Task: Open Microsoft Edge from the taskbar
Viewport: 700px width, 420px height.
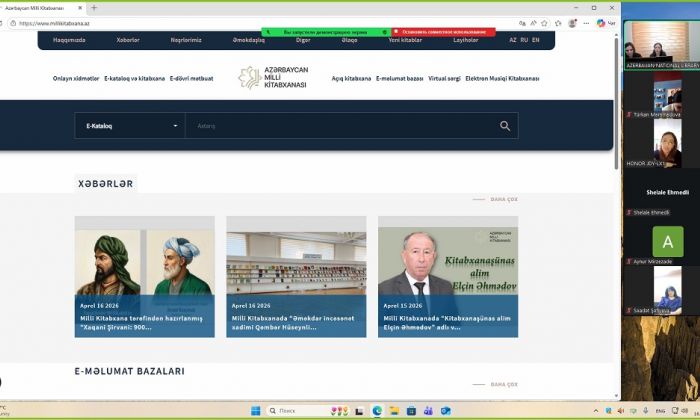Action: [377, 410]
